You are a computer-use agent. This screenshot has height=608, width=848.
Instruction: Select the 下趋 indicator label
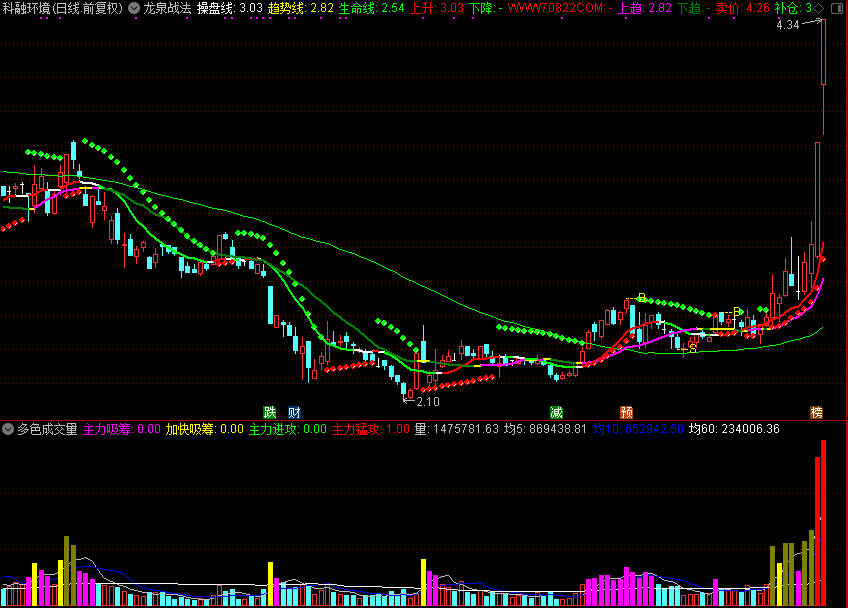coord(693,8)
